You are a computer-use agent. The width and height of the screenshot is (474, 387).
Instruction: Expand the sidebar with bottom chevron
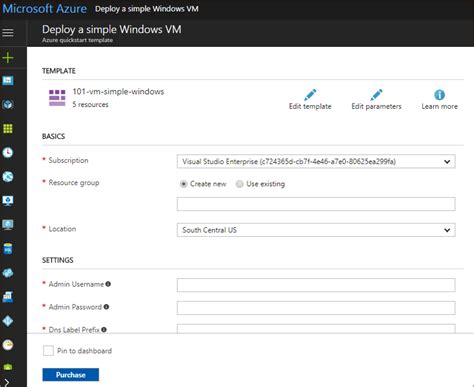[7, 382]
